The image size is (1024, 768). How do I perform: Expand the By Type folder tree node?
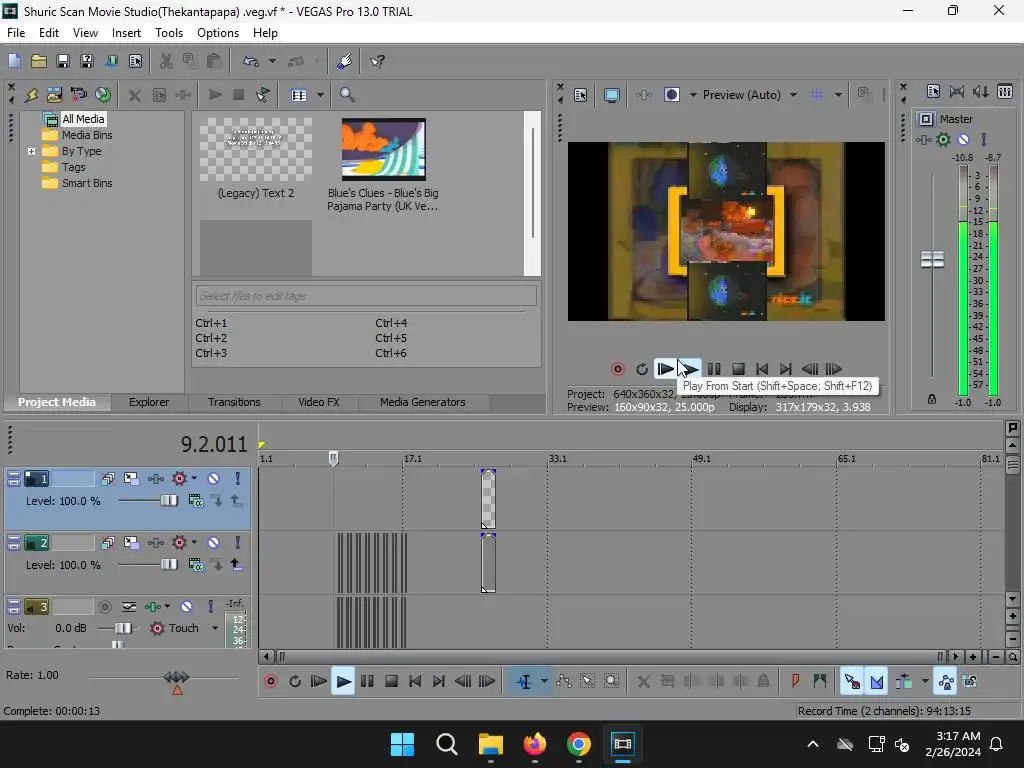(31, 151)
